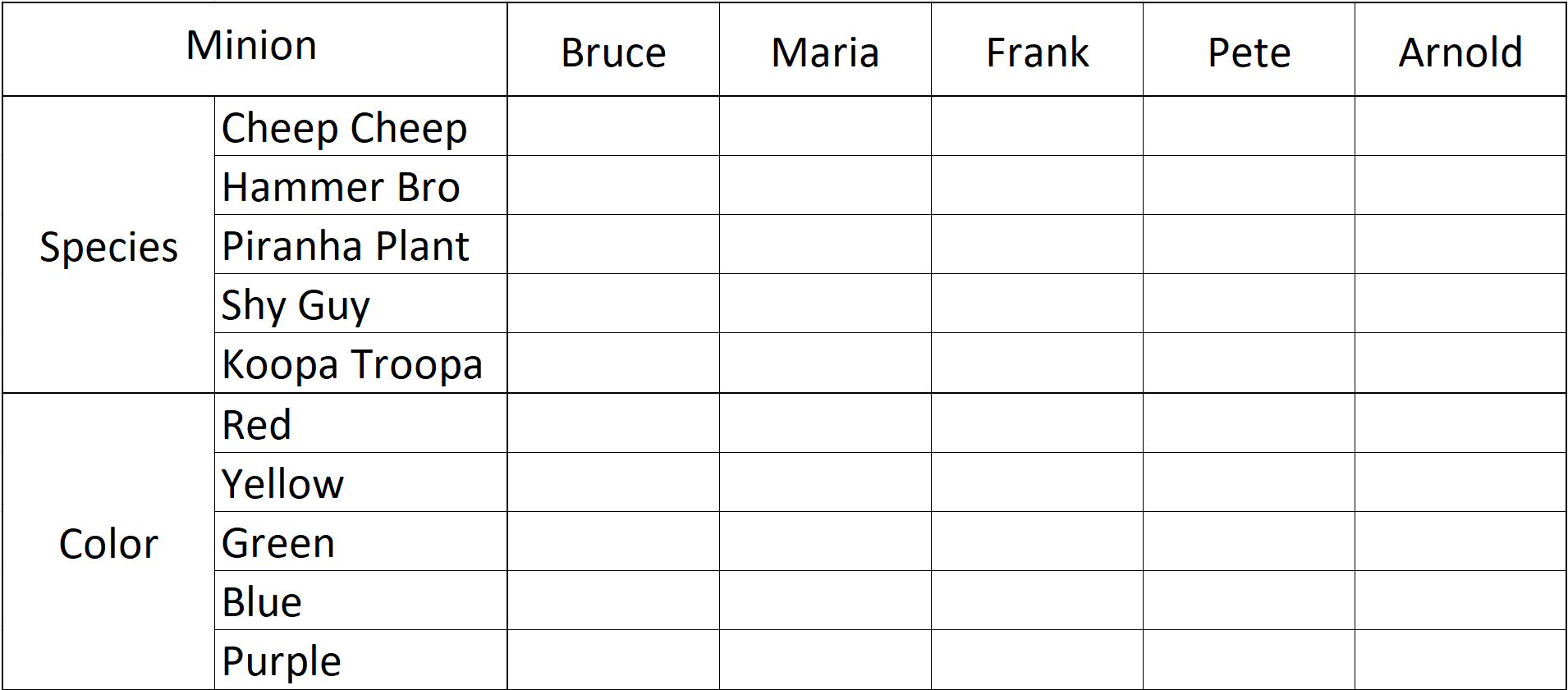Select Arnold's Hammer Bro cell

click(x=1460, y=185)
